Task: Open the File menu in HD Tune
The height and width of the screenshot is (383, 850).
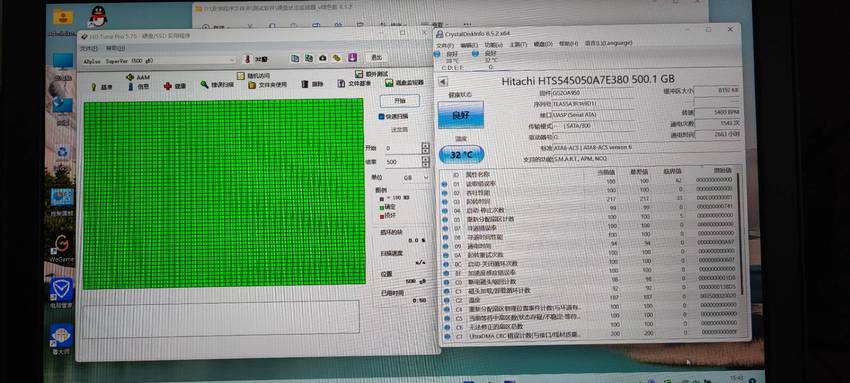Action: (x=88, y=48)
